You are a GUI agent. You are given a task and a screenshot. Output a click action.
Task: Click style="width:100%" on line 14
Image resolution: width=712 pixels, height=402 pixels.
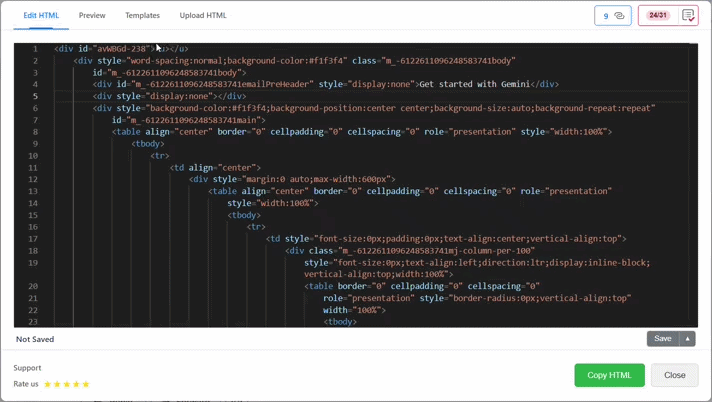[x=271, y=203]
